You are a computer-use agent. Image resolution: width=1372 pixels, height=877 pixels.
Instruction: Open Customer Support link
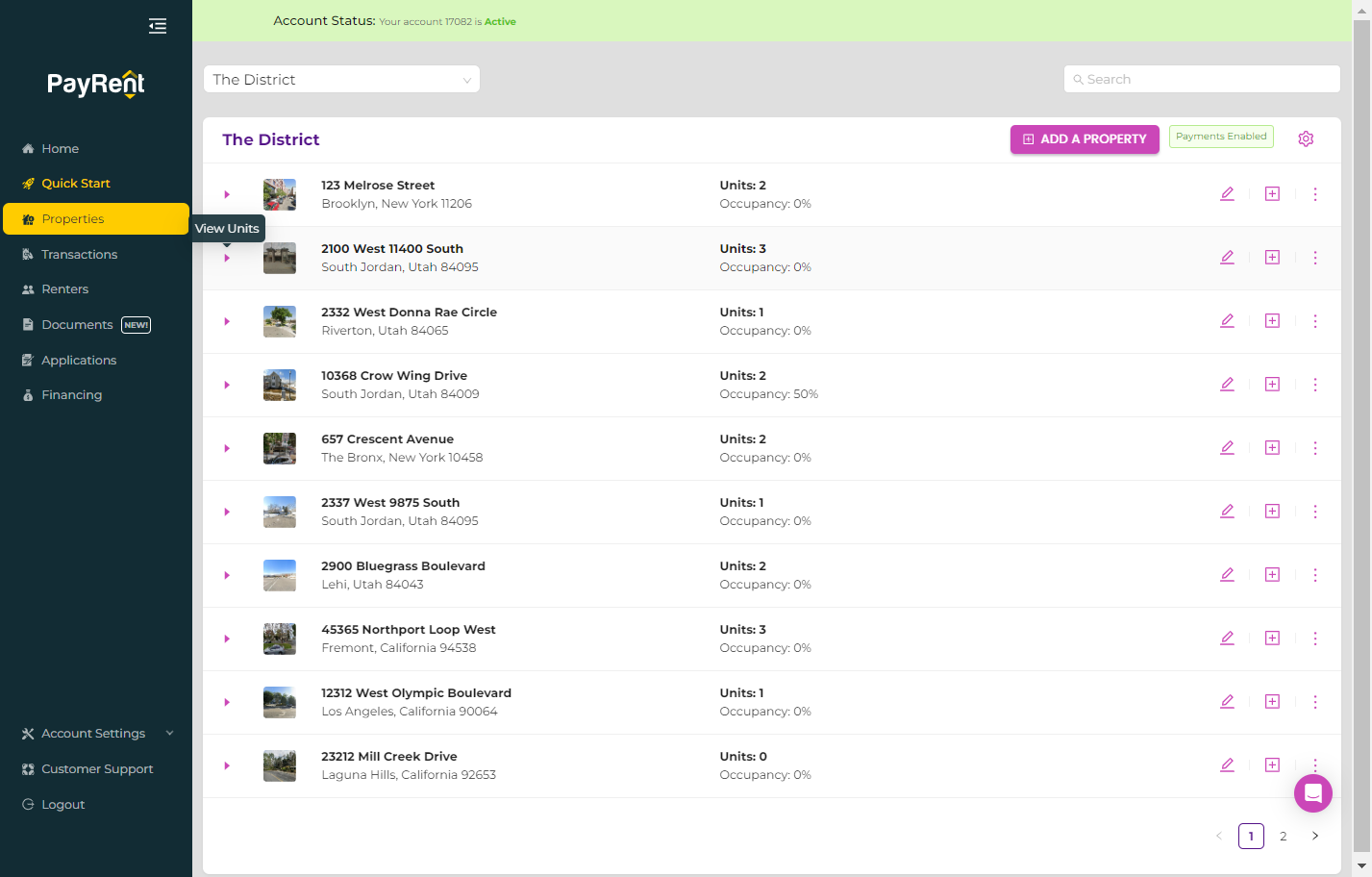[96, 769]
